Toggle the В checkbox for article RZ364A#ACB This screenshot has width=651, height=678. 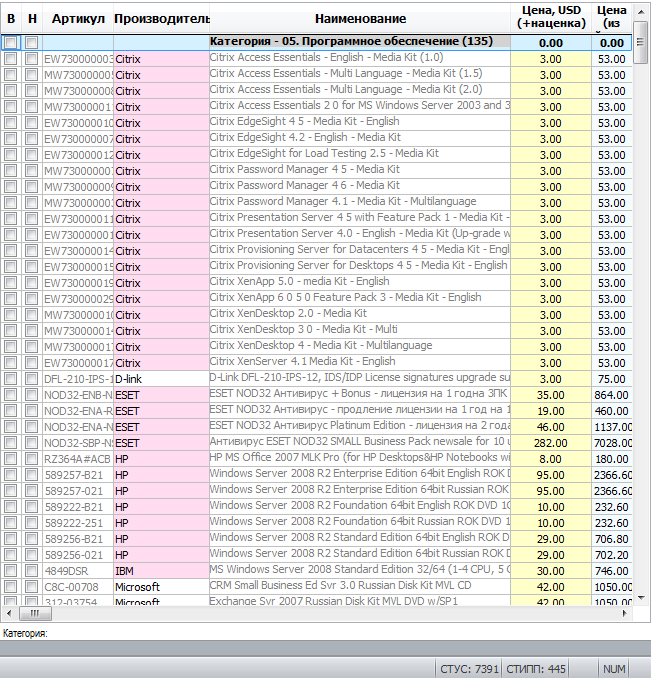point(11,459)
